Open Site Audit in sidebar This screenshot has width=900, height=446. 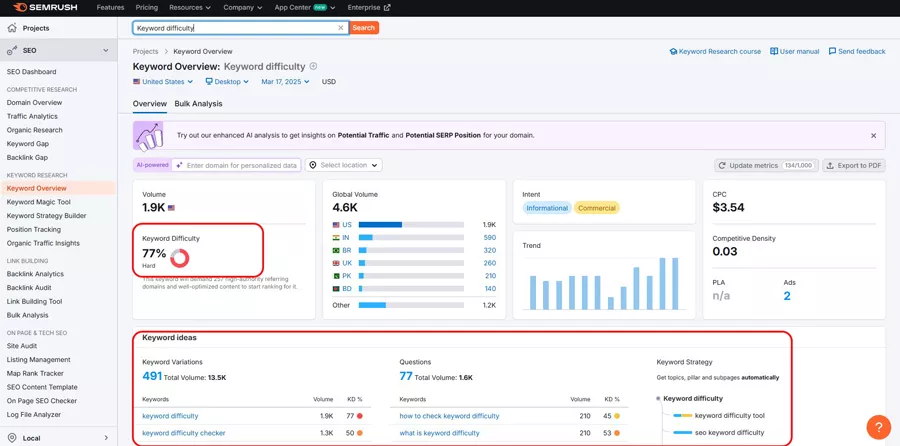(x=22, y=346)
